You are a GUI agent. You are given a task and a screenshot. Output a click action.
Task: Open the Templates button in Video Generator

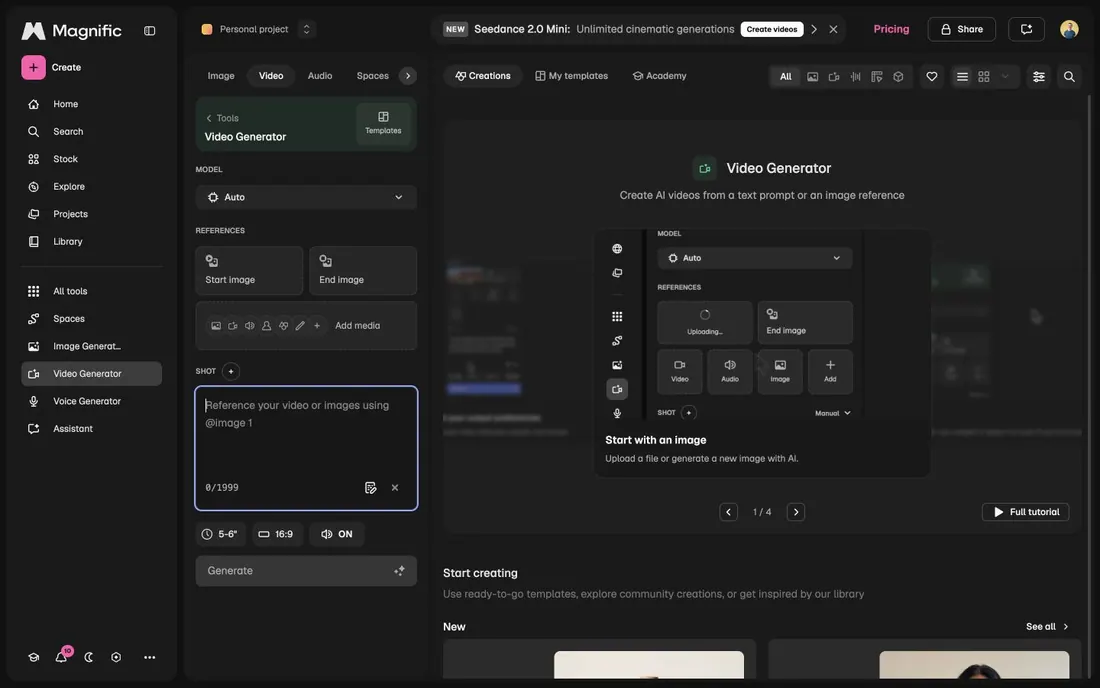point(383,123)
